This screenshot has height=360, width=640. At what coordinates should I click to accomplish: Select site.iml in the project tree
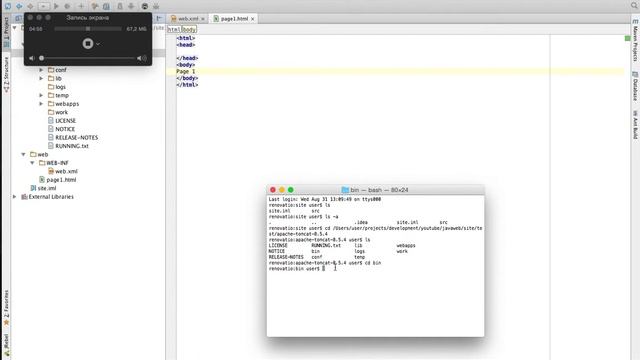click(x=43, y=188)
